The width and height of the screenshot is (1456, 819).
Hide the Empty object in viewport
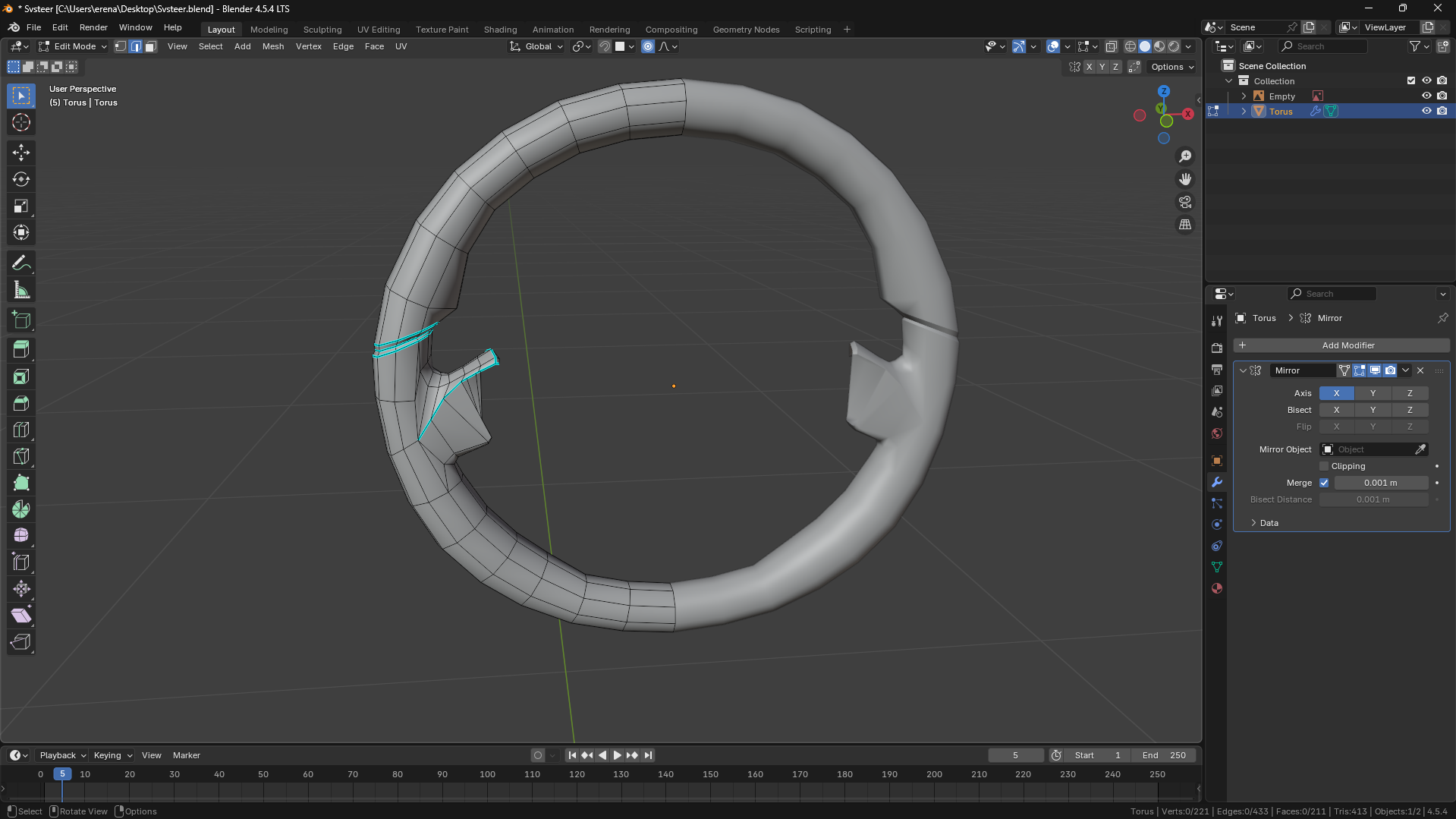click(1426, 96)
